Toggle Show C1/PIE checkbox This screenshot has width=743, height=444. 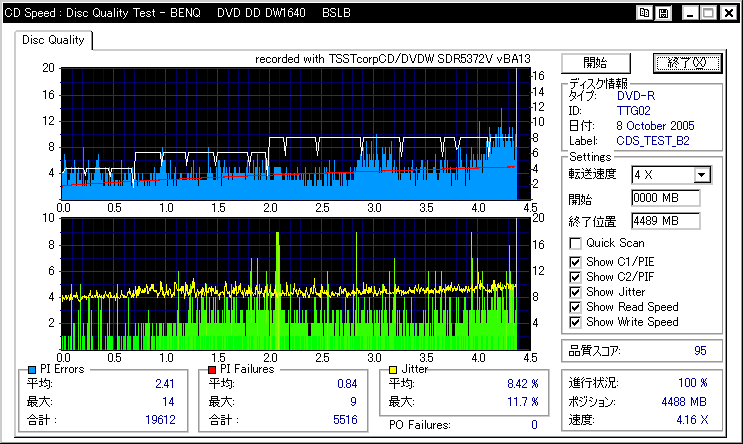coord(575,262)
